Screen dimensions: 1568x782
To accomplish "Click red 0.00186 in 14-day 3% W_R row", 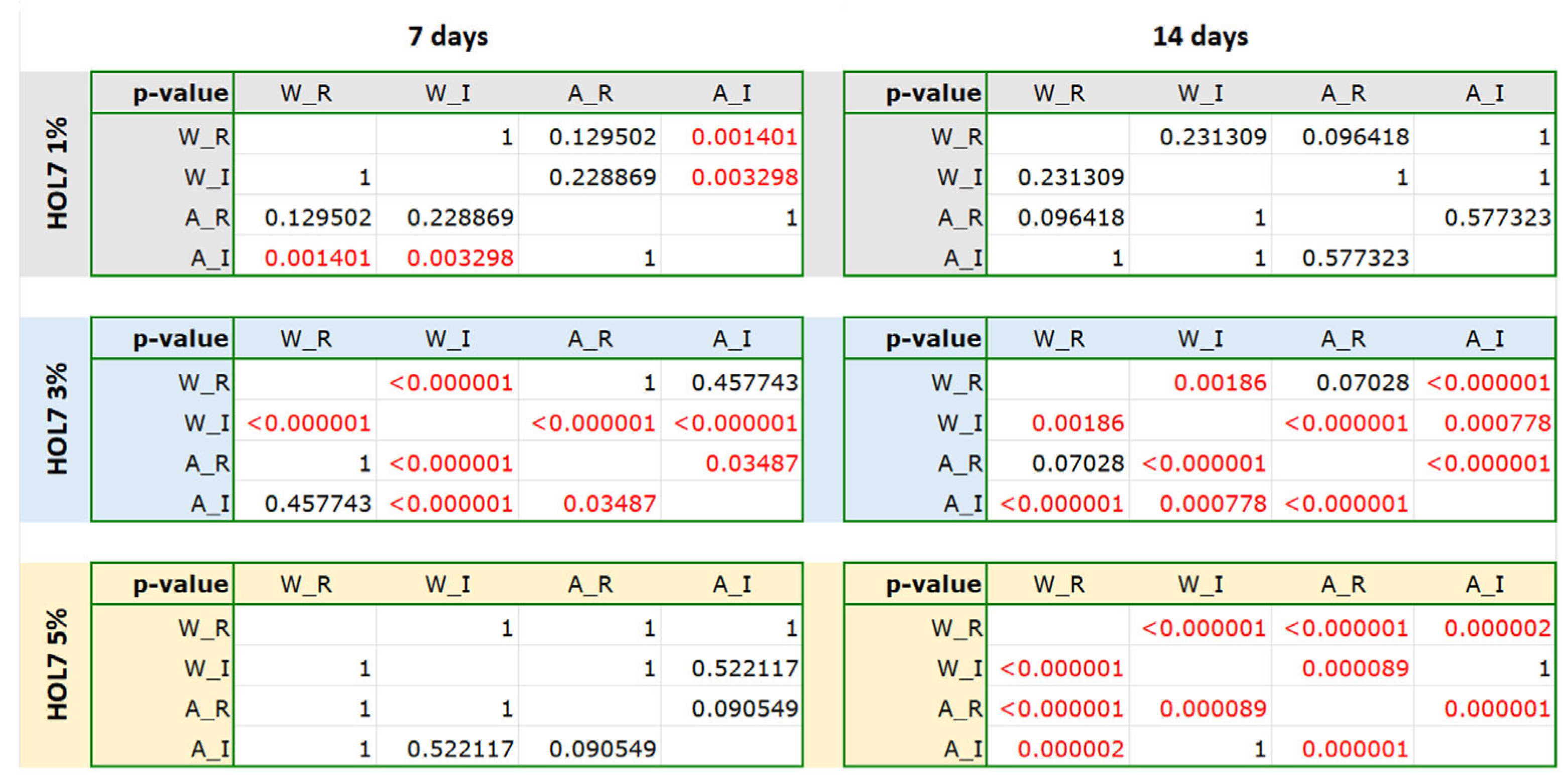I will coord(1220,383).
